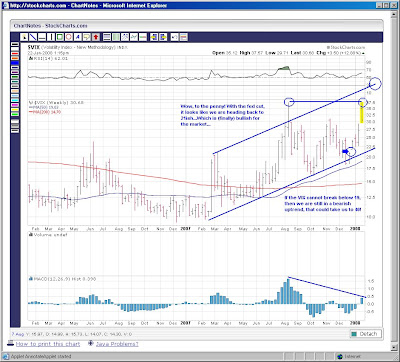Pick the magenta color swatch
Image resolution: width=400 pixels, height=362 pixels.
point(15,105)
